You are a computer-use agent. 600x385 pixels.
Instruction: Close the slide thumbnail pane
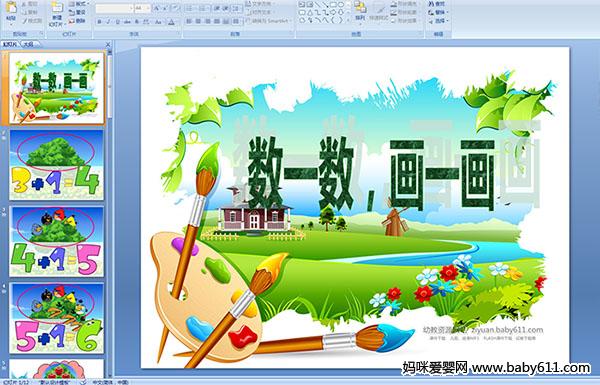coord(108,45)
